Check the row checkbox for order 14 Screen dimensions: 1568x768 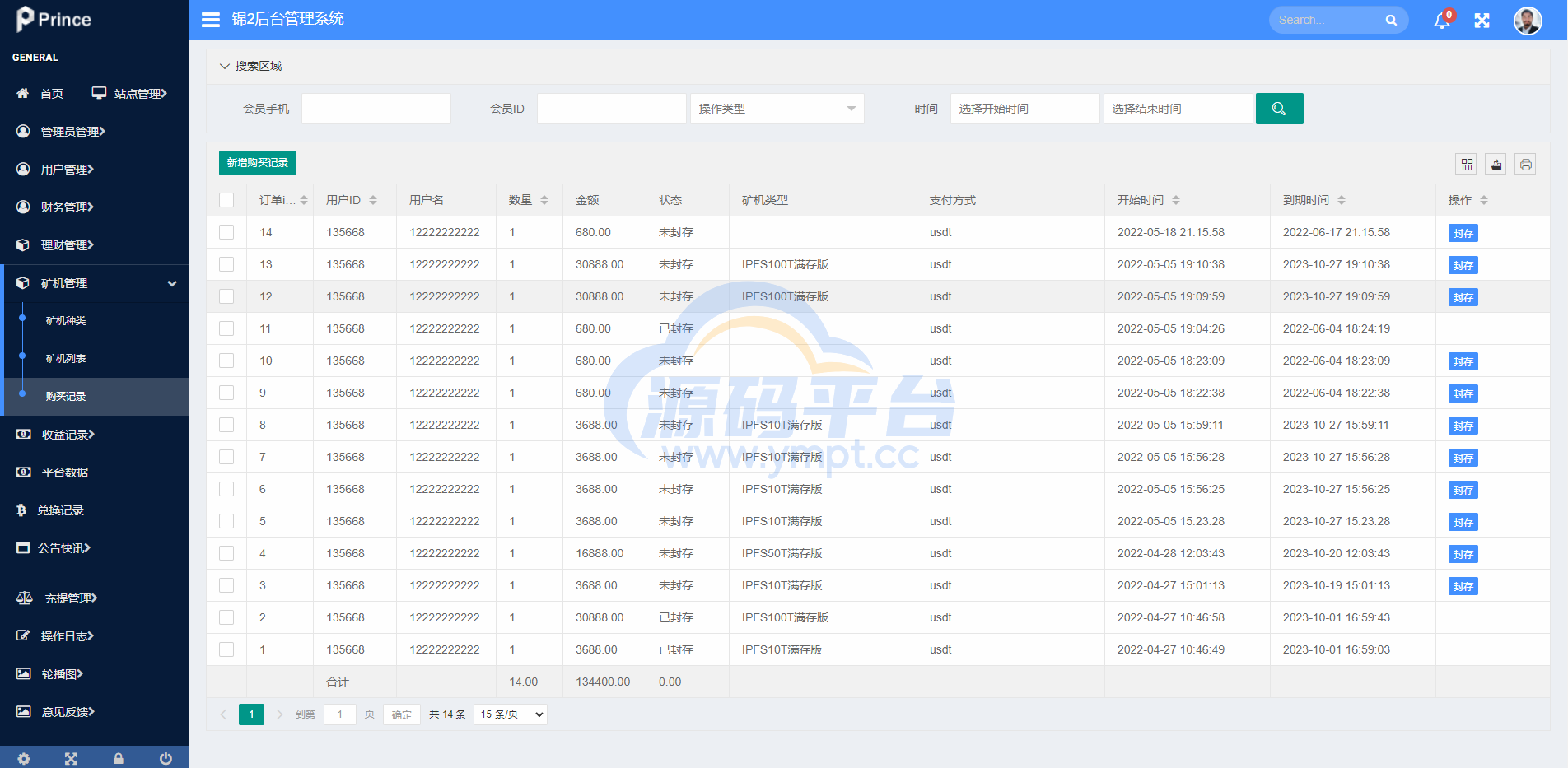pos(226,232)
